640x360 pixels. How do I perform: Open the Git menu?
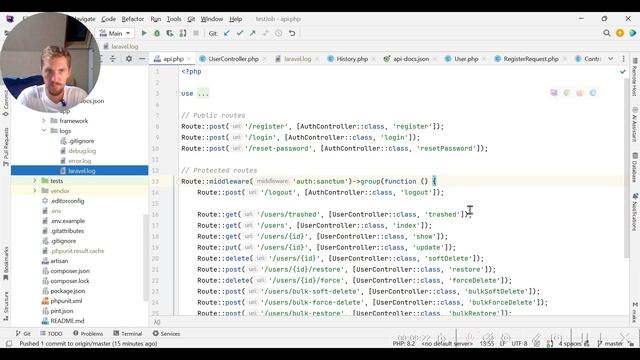click(191, 19)
